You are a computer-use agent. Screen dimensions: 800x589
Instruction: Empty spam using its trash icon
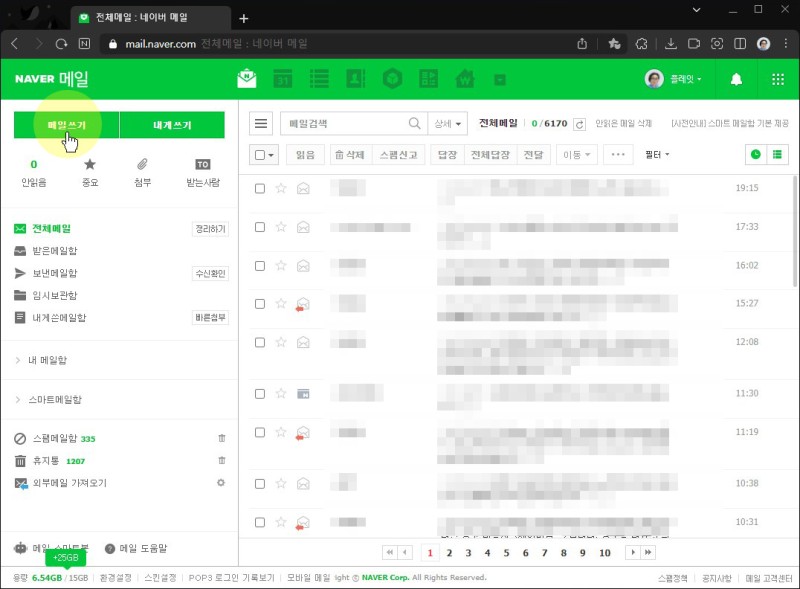[x=222, y=438]
